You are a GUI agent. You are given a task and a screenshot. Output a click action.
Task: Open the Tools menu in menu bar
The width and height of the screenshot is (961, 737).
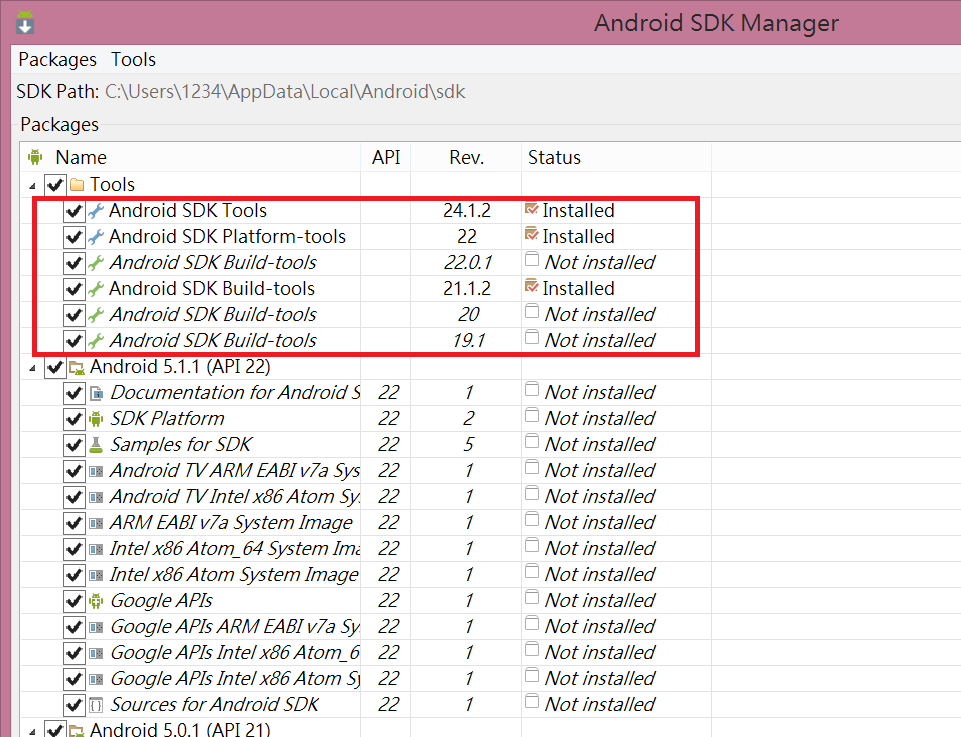click(x=133, y=60)
